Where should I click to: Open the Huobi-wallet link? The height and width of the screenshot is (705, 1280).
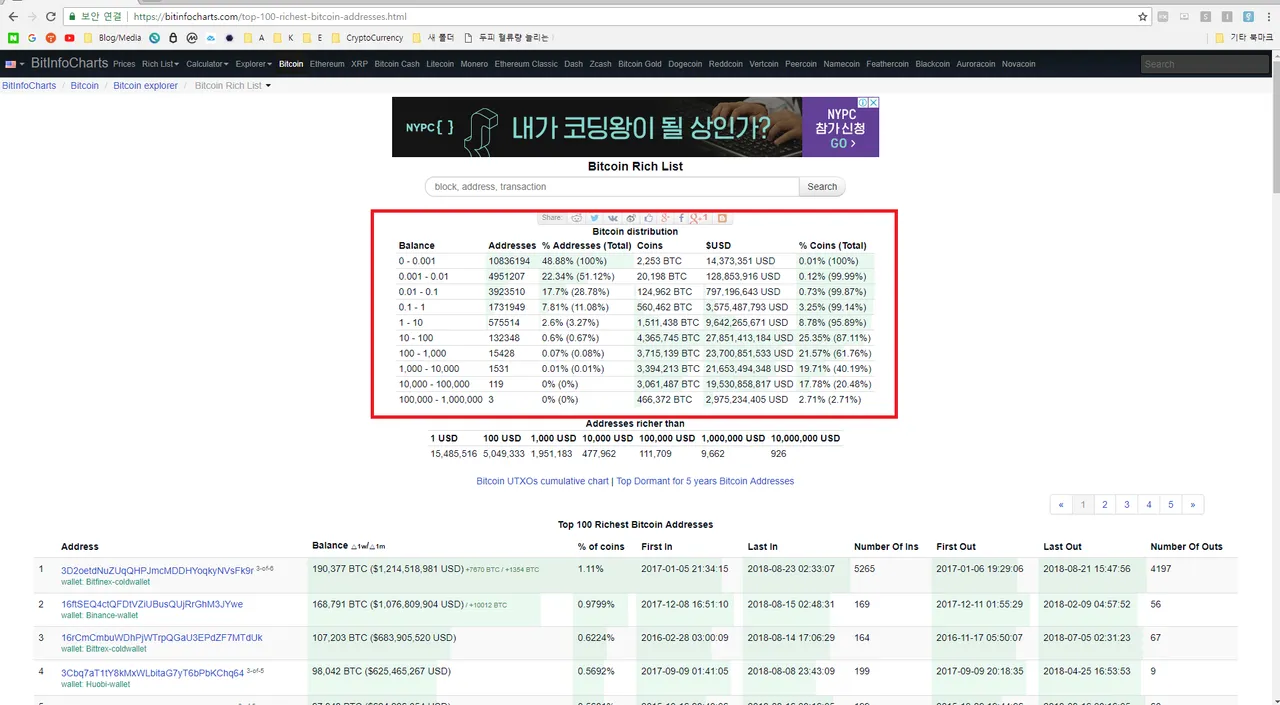click(x=108, y=684)
